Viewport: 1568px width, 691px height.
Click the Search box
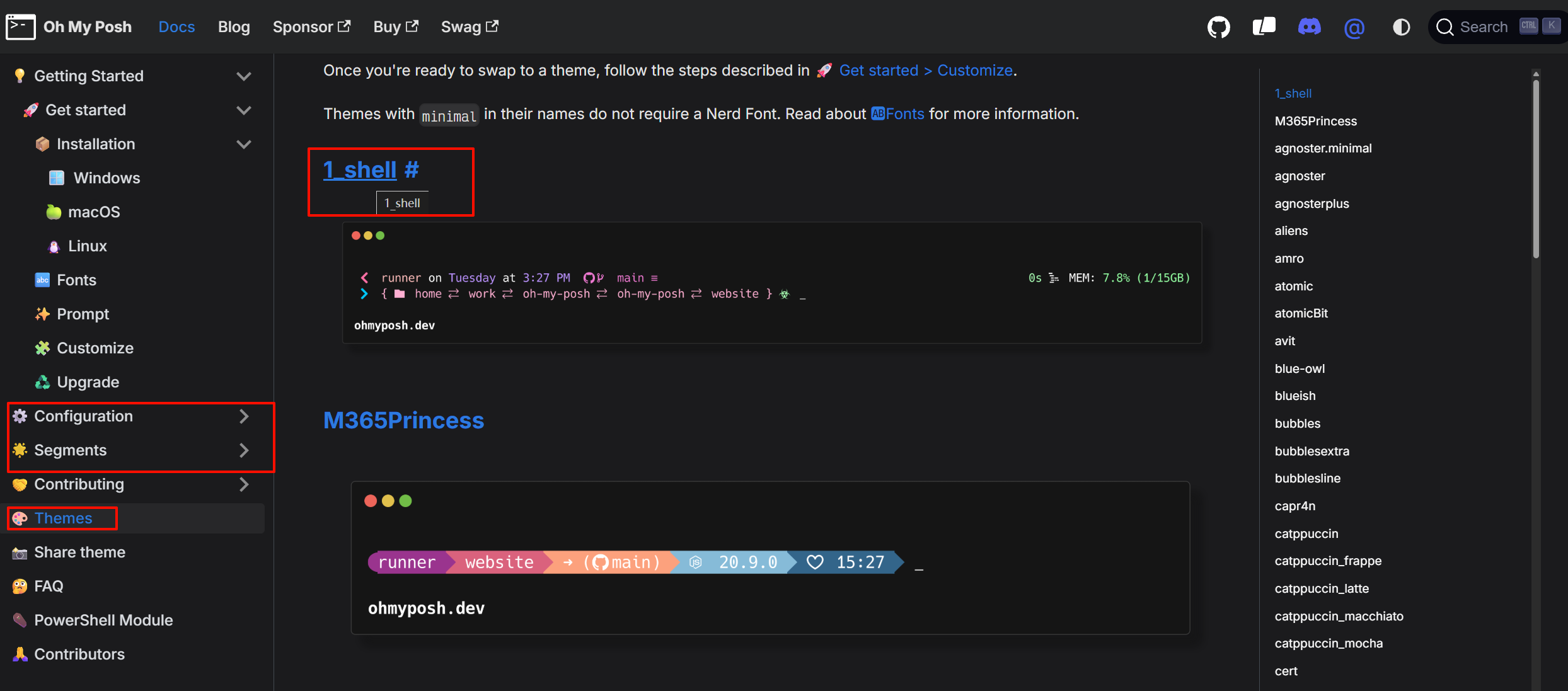(x=1497, y=27)
